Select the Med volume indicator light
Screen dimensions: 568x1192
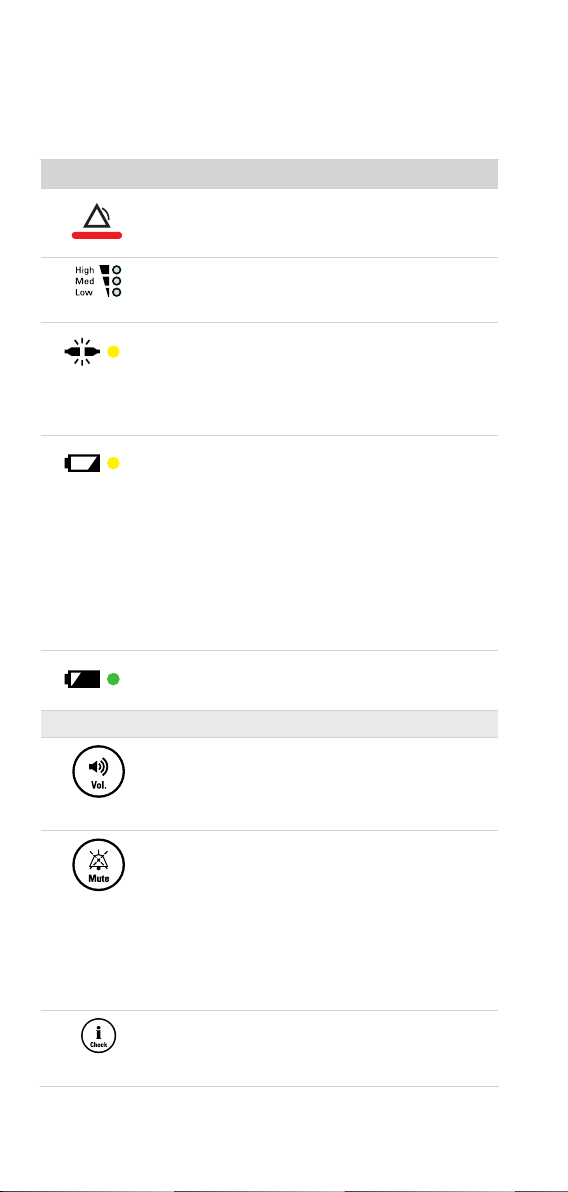pyautogui.click(x=116, y=281)
